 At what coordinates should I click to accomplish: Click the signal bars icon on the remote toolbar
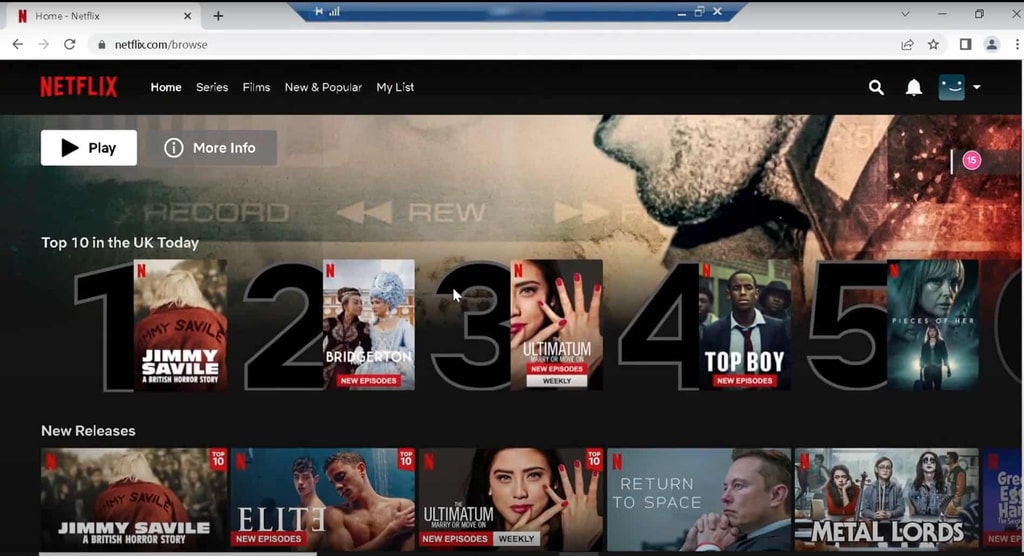(334, 11)
